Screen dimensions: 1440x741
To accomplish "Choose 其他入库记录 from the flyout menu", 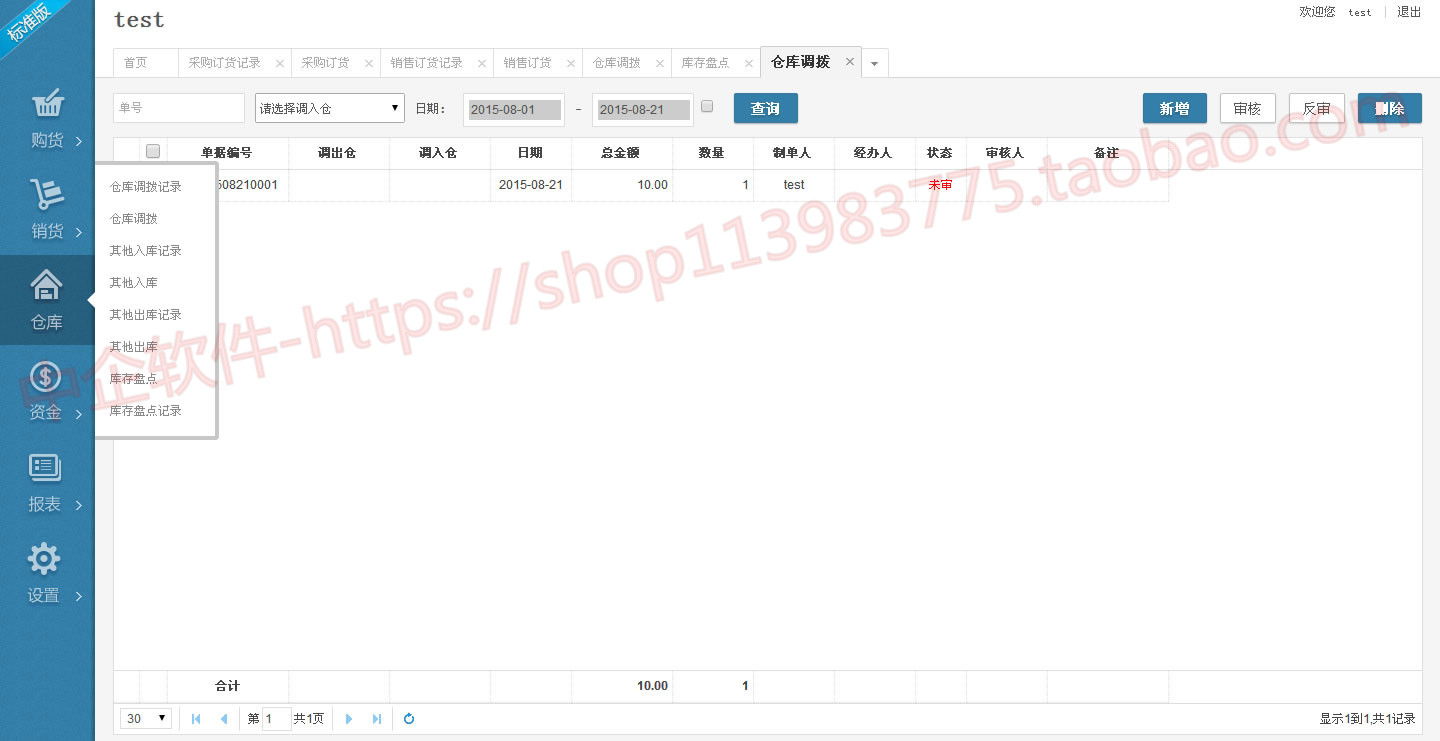I will pos(146,251).
